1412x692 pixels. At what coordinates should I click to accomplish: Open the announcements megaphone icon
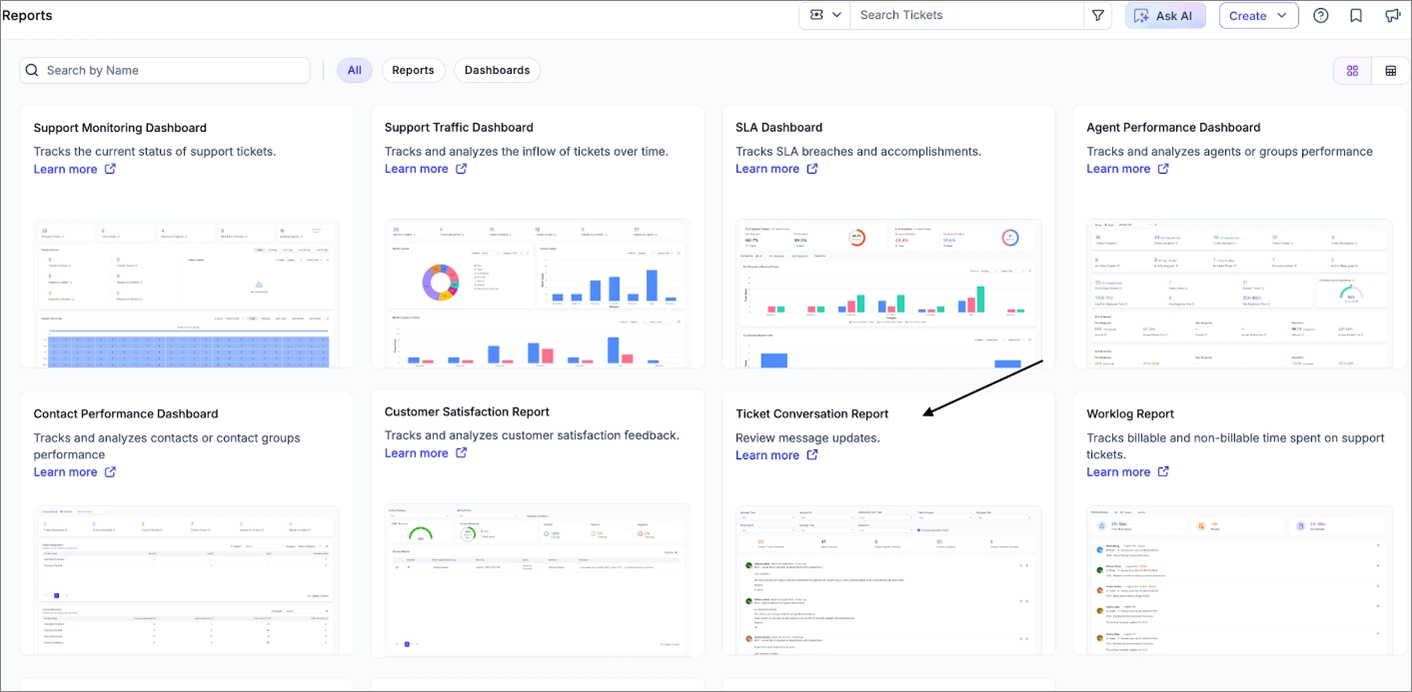tap(1392, 16)
